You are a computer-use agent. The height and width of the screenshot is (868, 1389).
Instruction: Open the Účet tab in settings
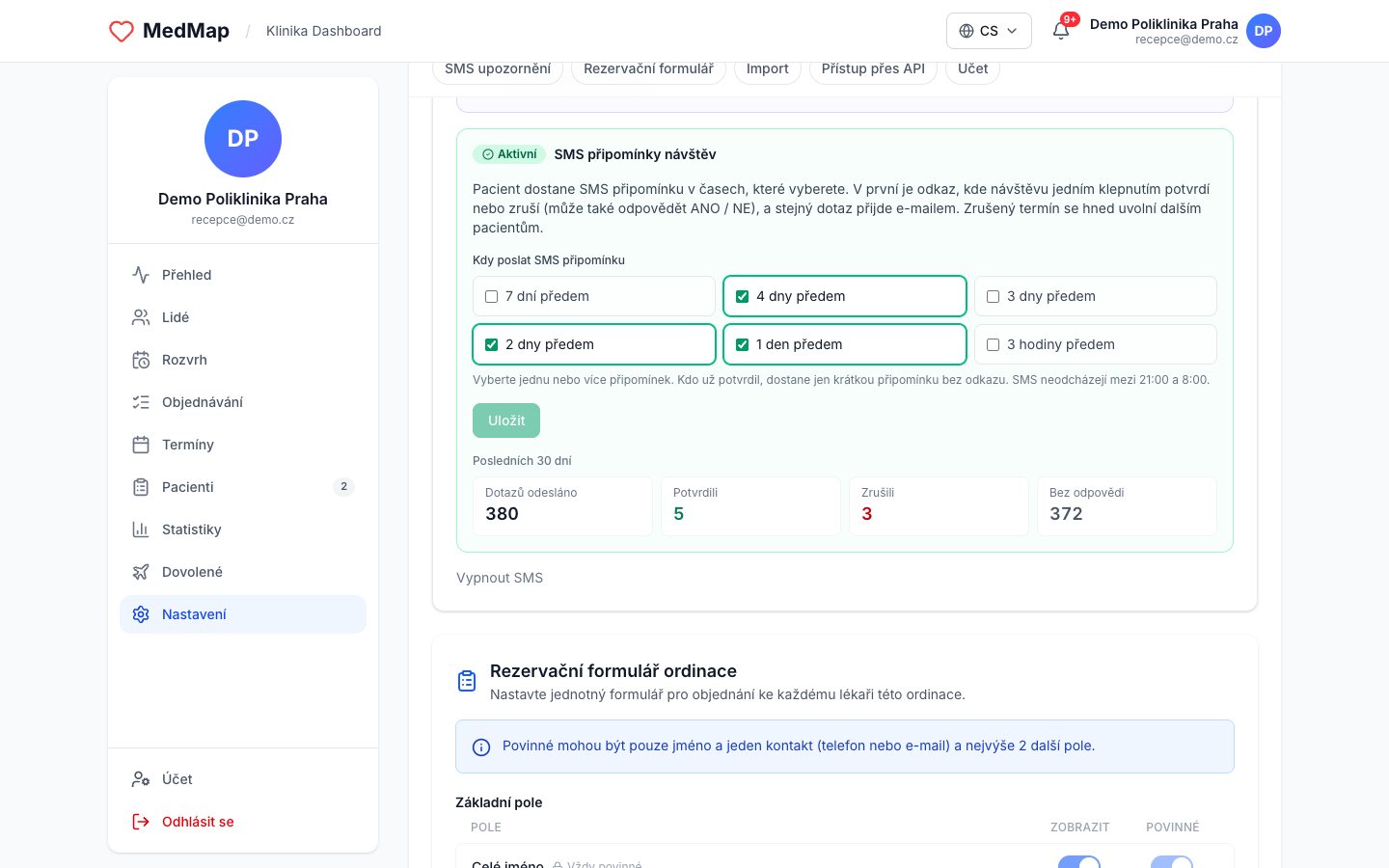pyautogui.click(x=972, y=69)
